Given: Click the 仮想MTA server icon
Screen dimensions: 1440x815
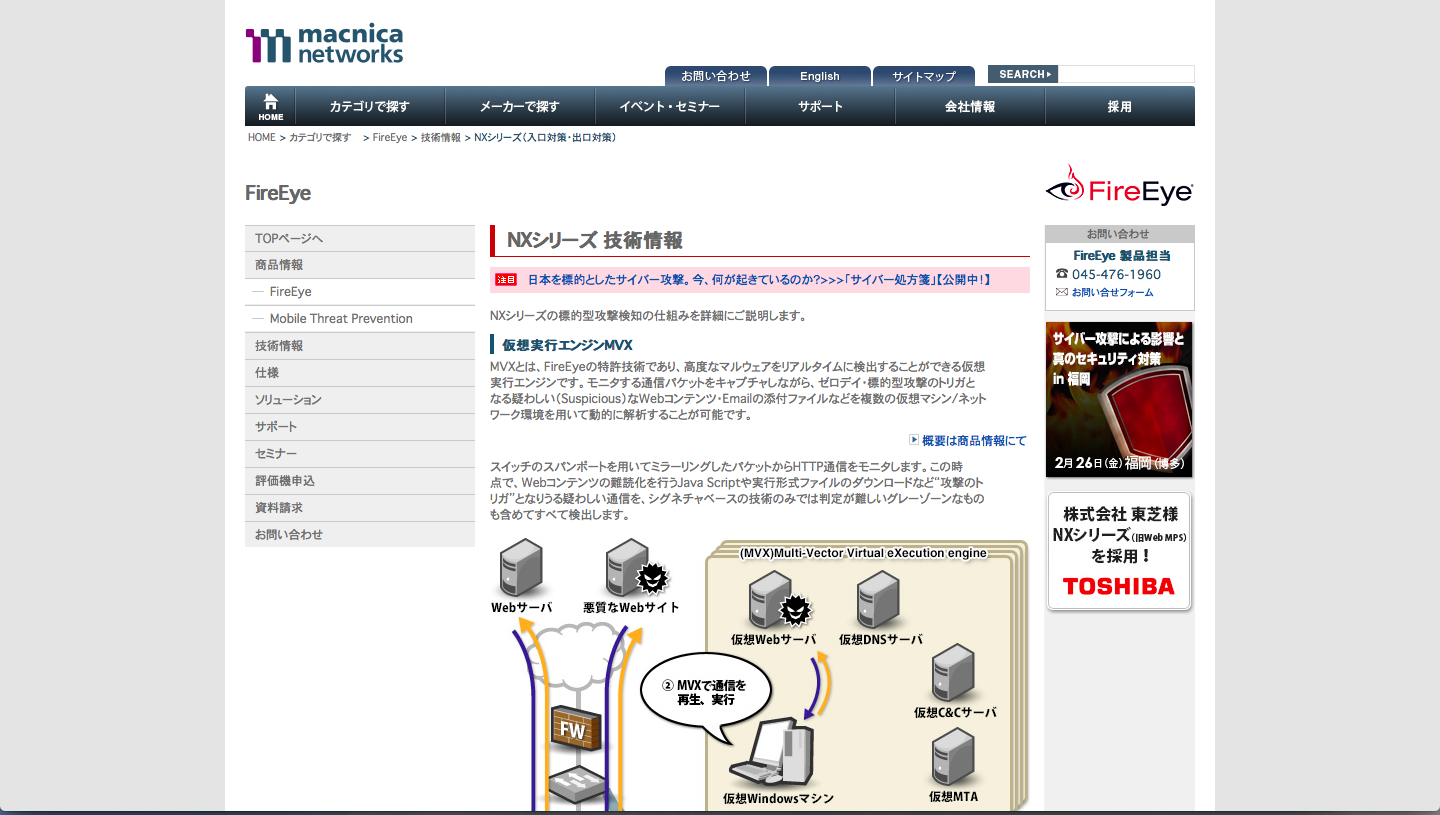Looking at the screenshot, I should [954, 757].
